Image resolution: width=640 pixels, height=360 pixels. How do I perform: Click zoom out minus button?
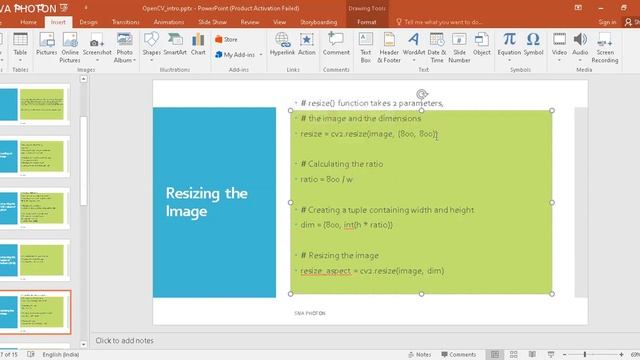coord(564,355)
